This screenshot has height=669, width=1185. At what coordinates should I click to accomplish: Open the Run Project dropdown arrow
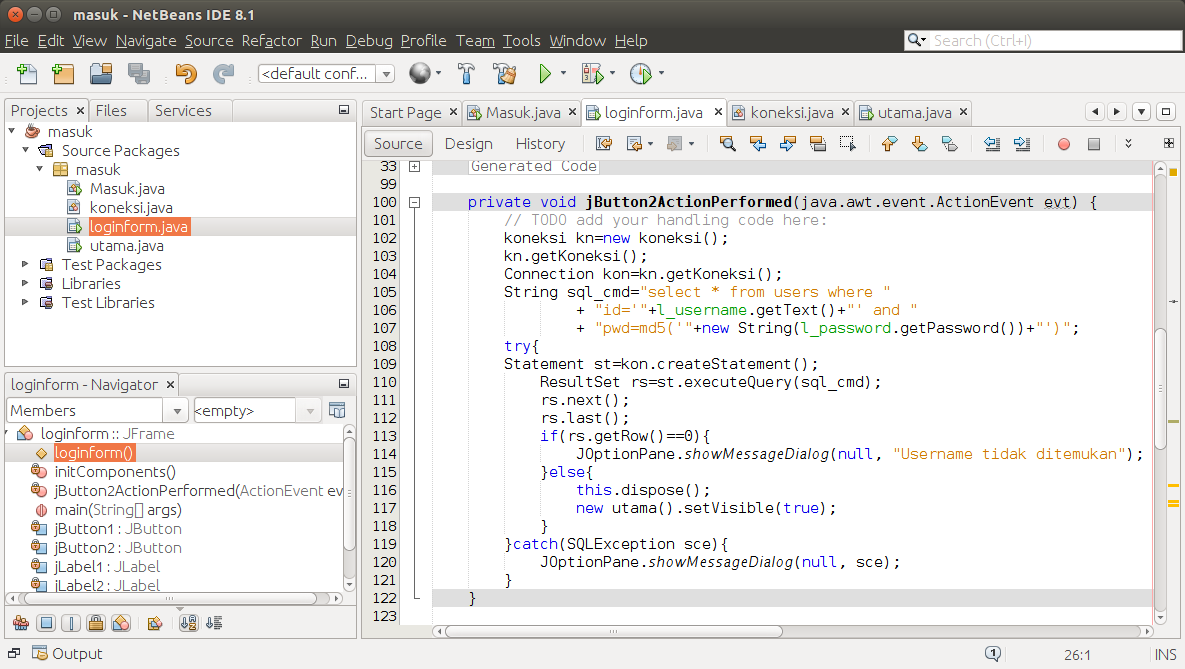click(563, 73)
